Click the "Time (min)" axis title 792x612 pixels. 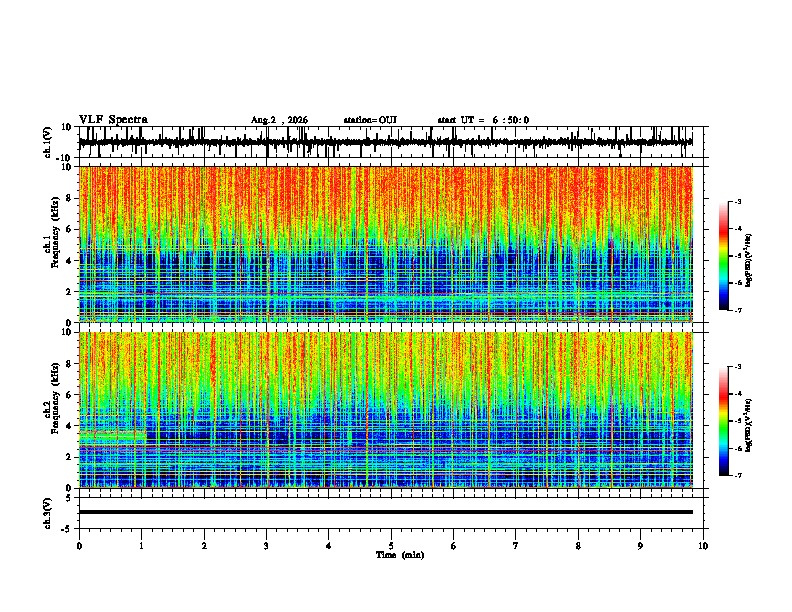coord(400,555)
